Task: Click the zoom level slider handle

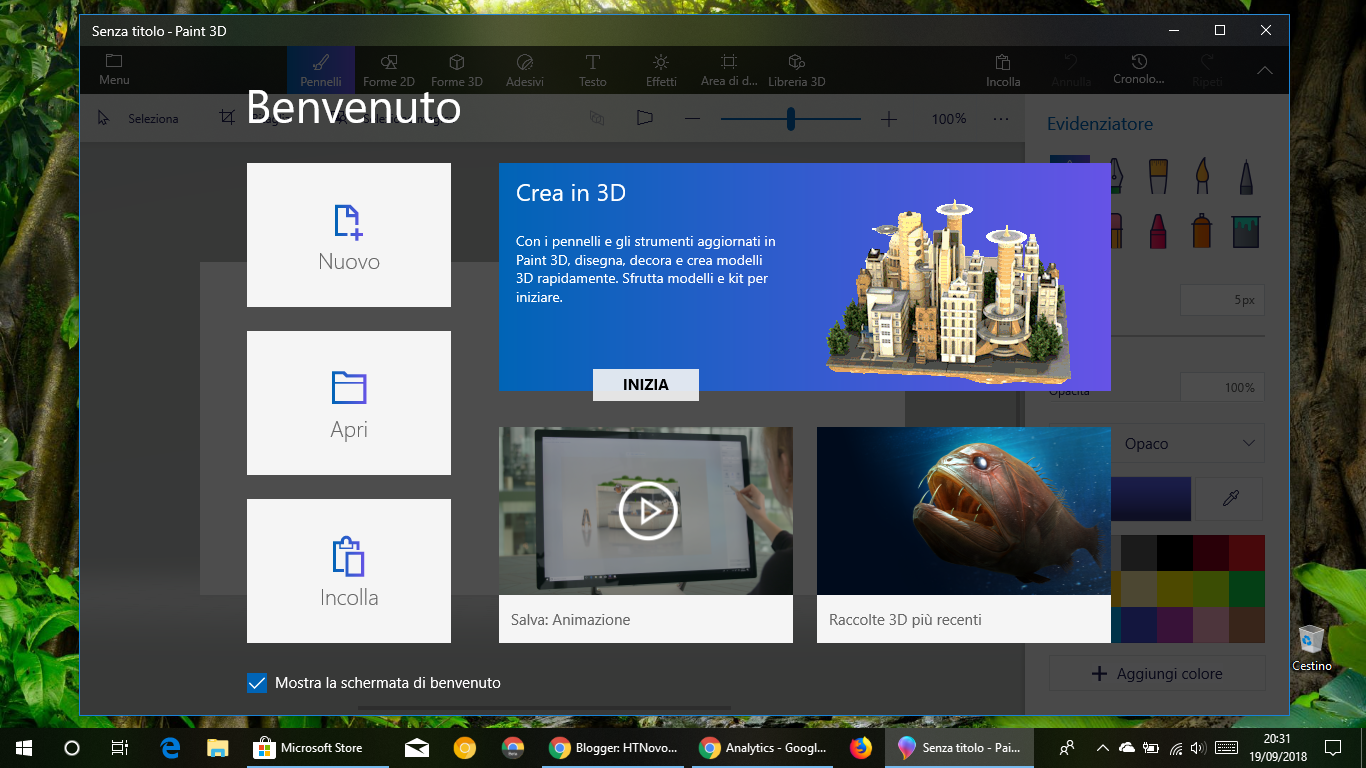Action: pyautogui.click(x=791, y=119)
